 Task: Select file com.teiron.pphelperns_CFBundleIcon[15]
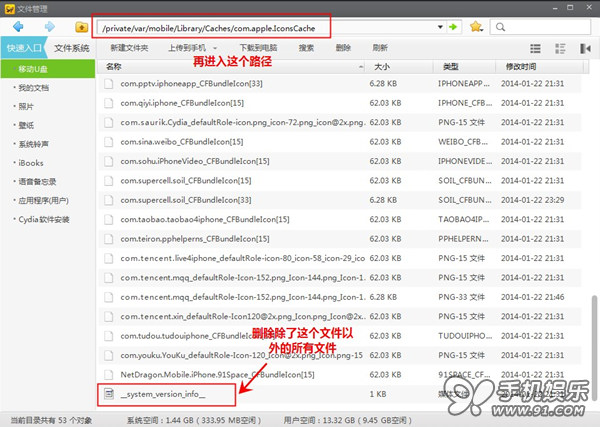click(x=340, y=239)
